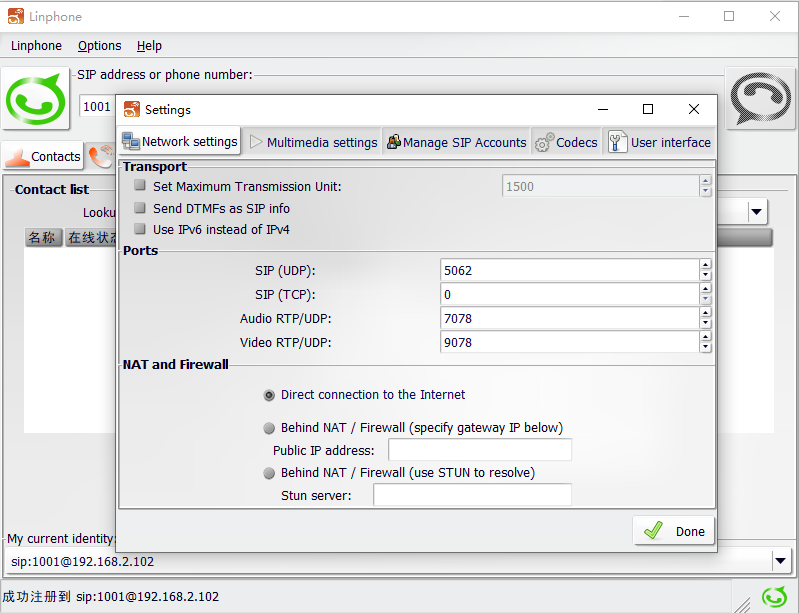Viewport: 799px width, 613px height.
Task: Increase Audio RTP/UDP port value
Action: click(x=705, y=312)
